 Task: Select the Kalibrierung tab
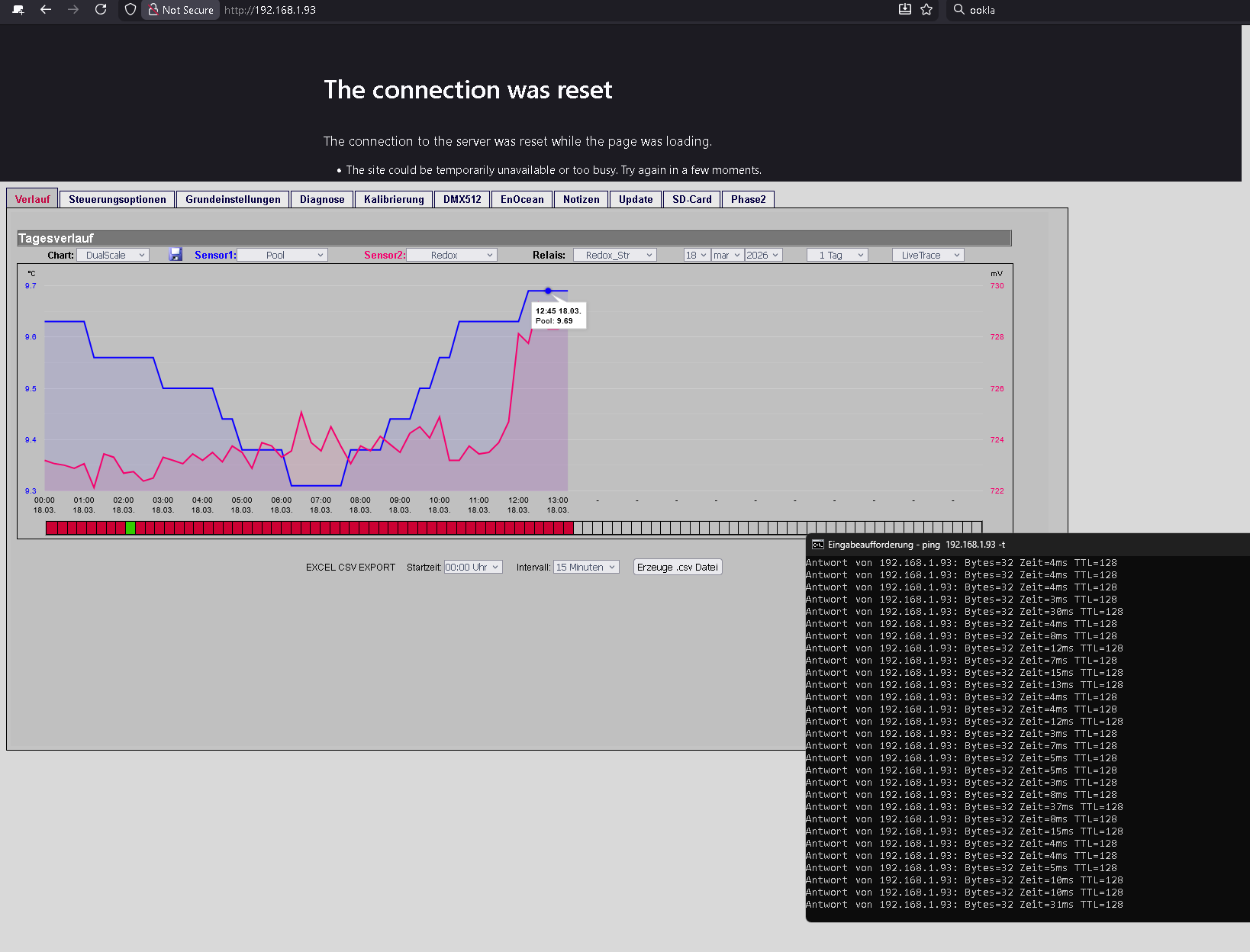click(x=394, y=199)
